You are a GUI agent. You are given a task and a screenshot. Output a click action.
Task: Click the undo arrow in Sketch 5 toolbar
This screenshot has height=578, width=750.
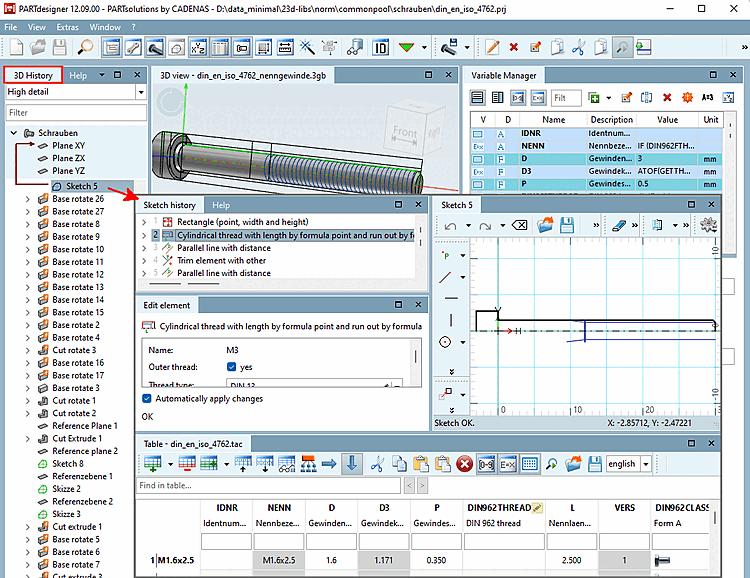coord(450,227)
